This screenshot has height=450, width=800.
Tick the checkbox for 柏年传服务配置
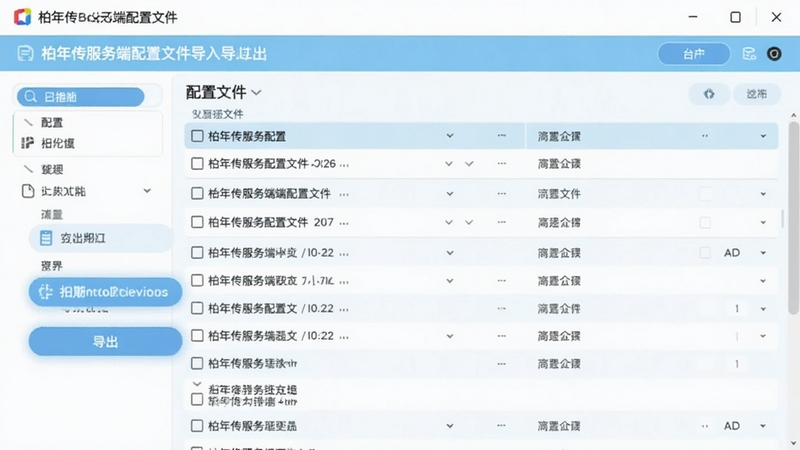pyautogui.click(x=197, y=136)
